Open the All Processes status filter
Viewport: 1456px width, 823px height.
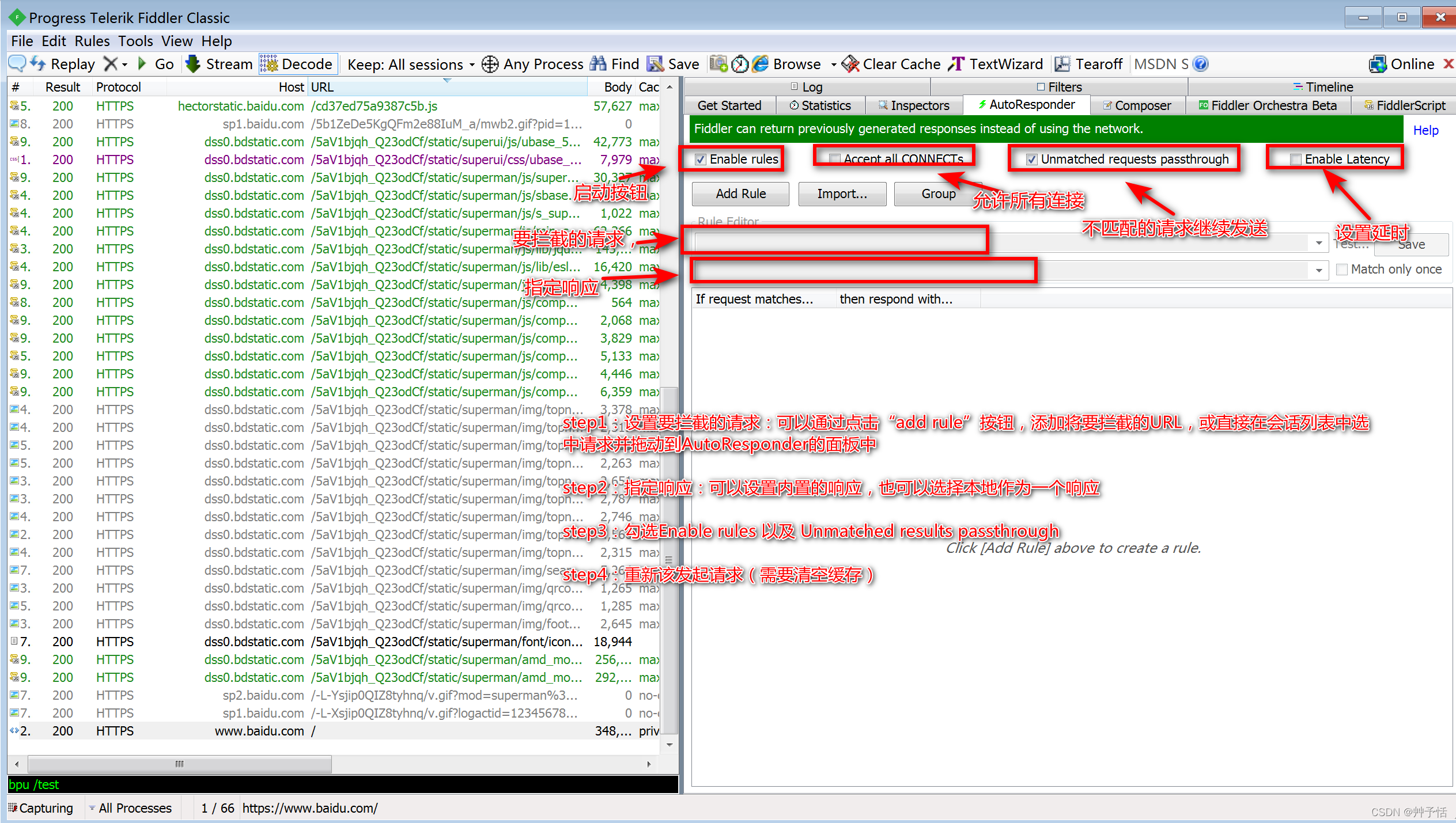coord(130,808)
